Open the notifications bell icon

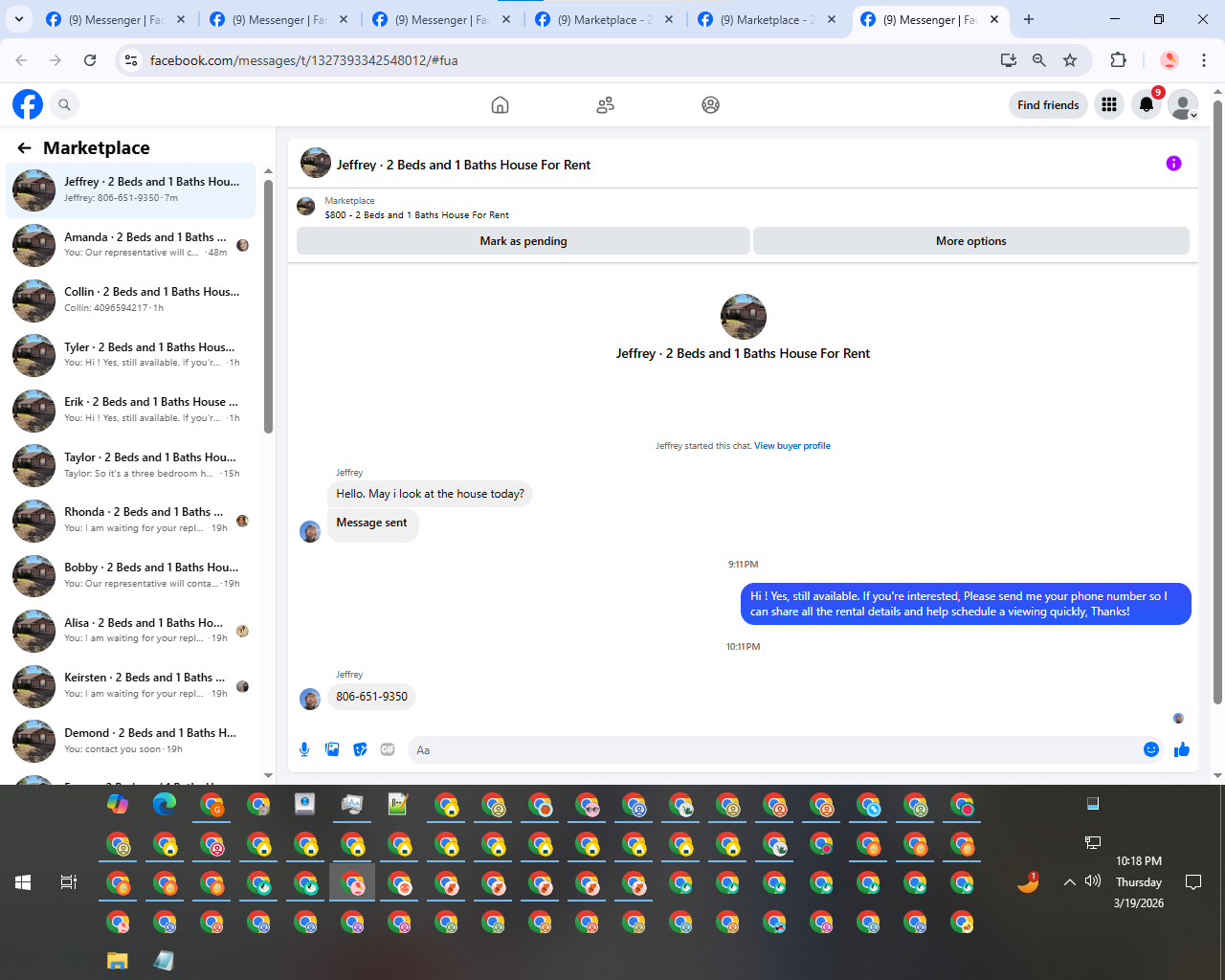pyautogui.click(x=1147, y=105)
